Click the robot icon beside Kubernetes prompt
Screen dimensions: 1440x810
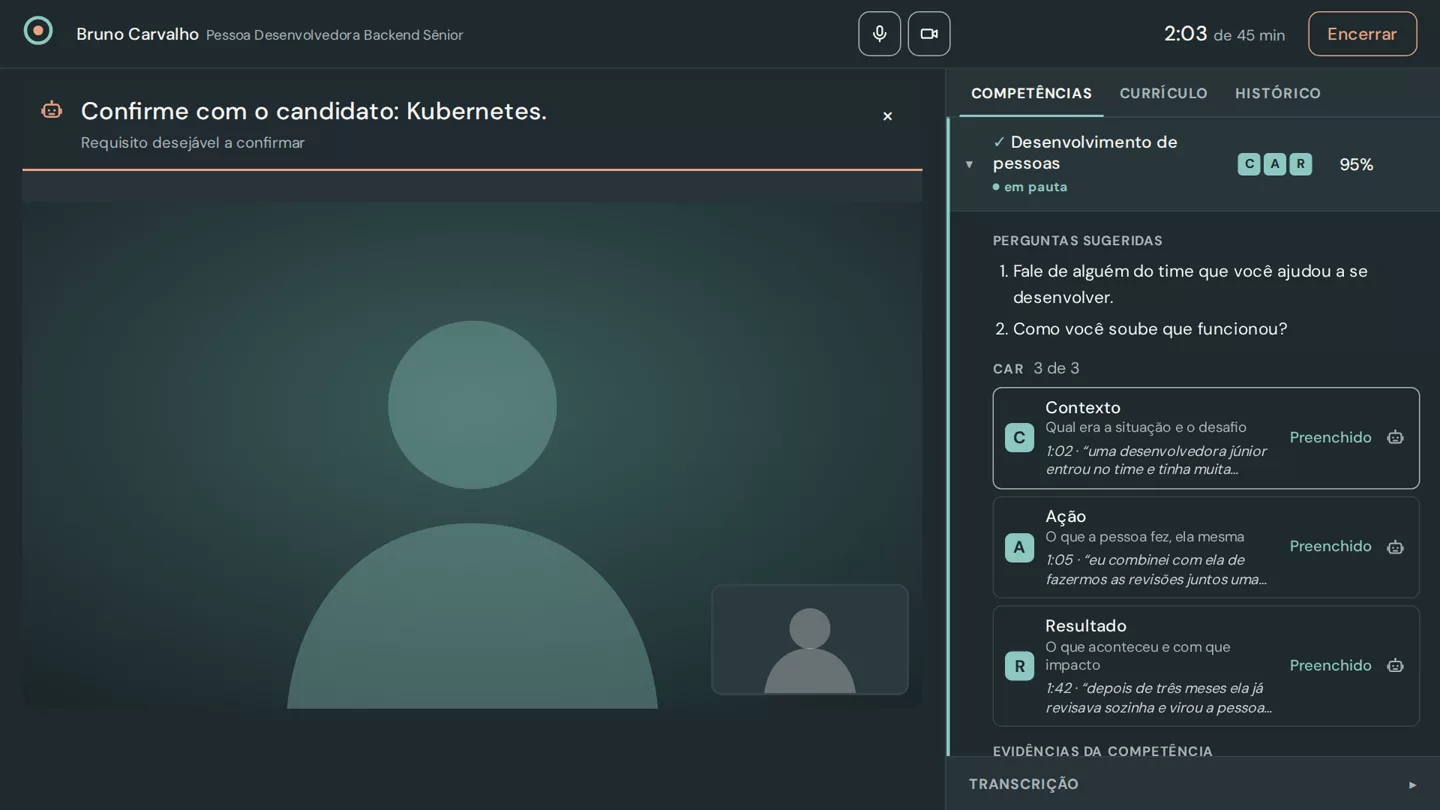click(x=52, y=110)
